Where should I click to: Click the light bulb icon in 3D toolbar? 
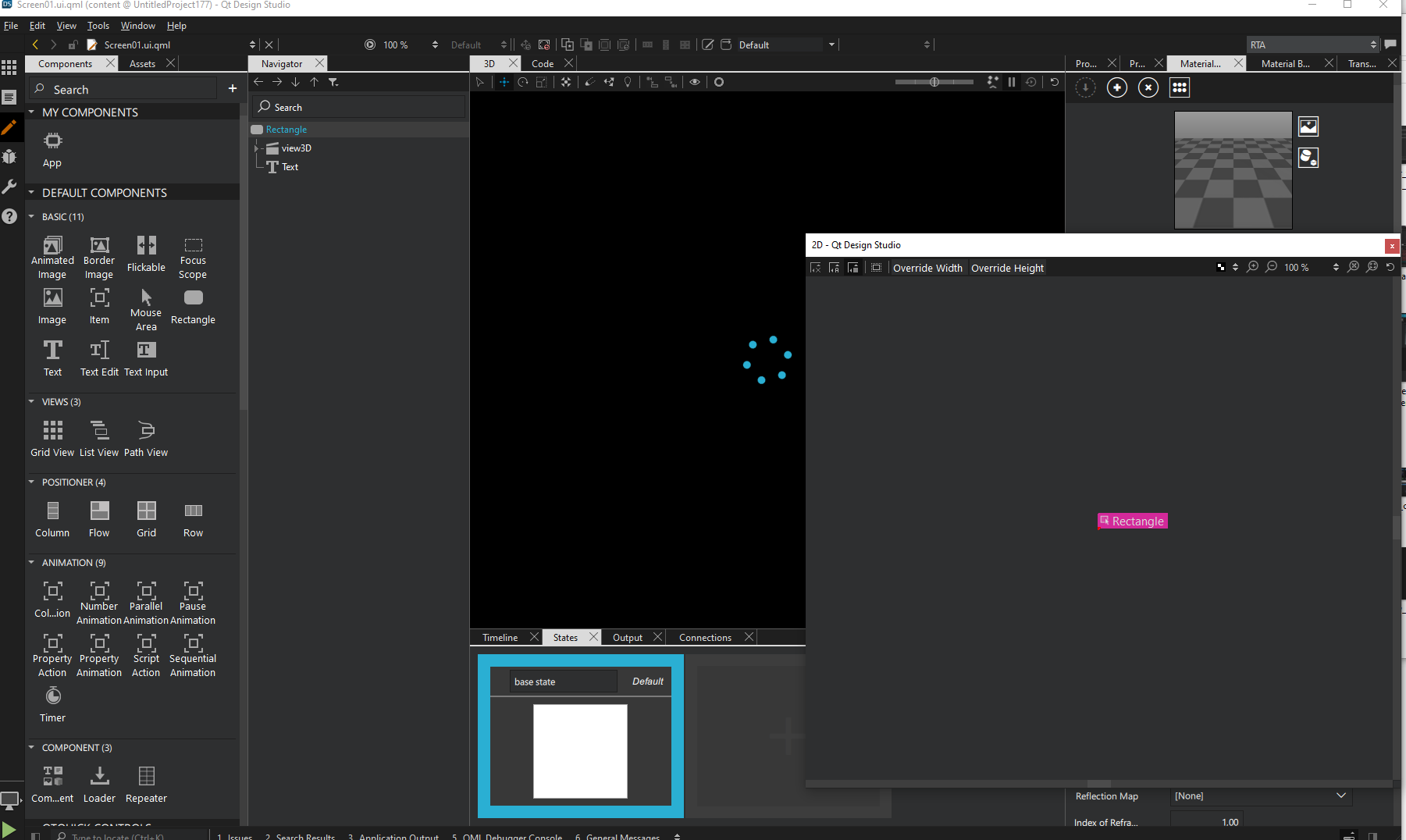pos(628,82)
